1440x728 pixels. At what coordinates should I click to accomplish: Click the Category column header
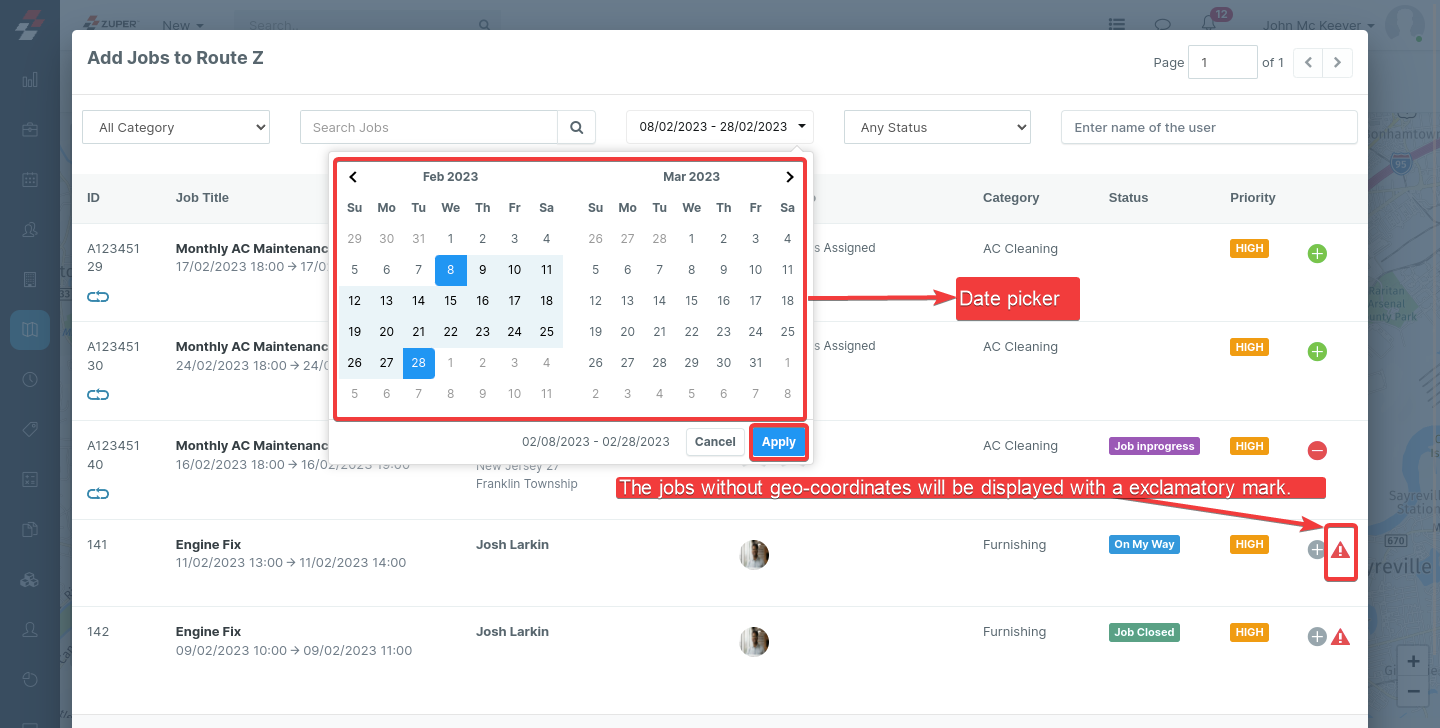tap(1011, 198)
